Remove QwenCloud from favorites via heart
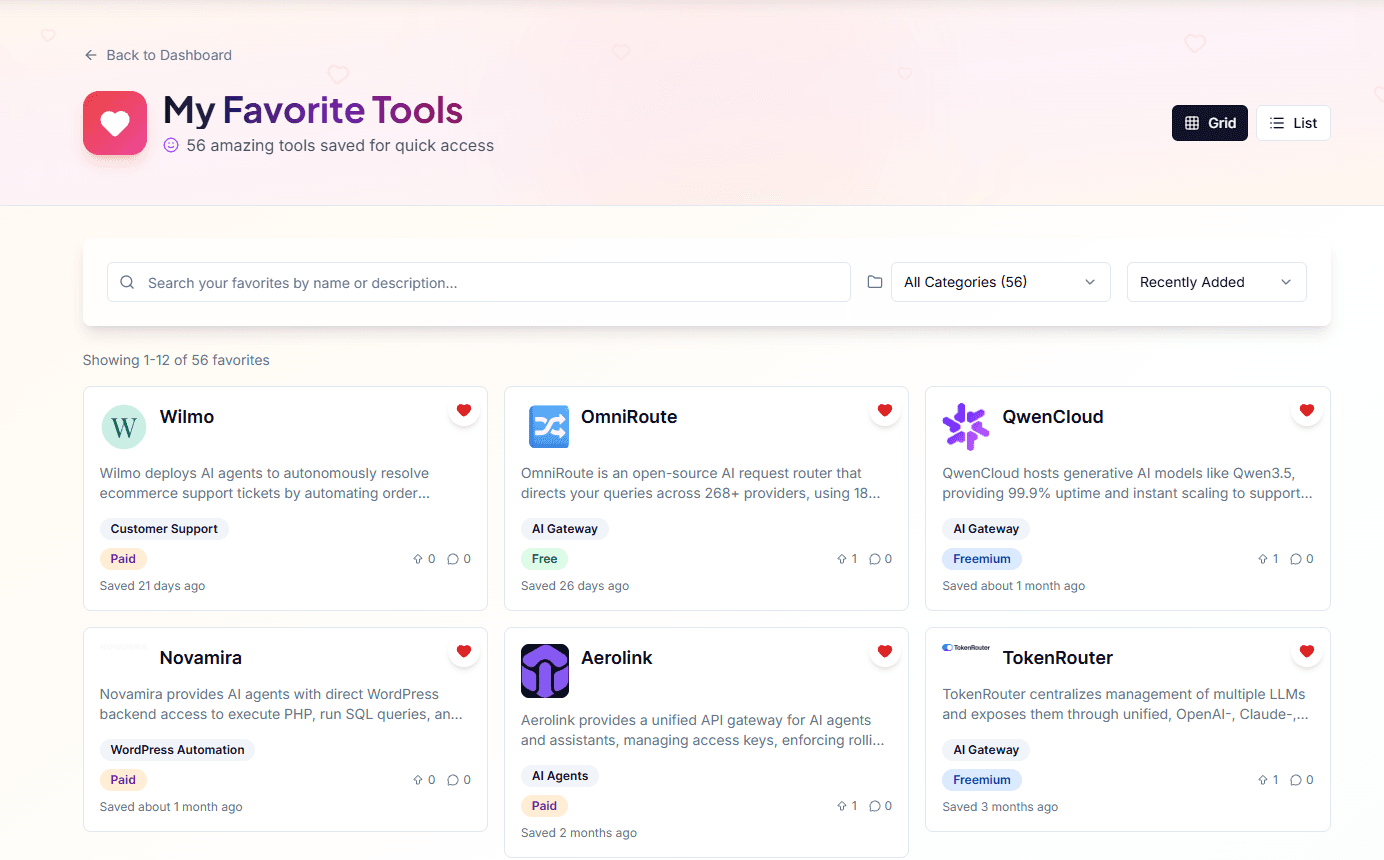1384x860 pixels. click(1306, 410)
